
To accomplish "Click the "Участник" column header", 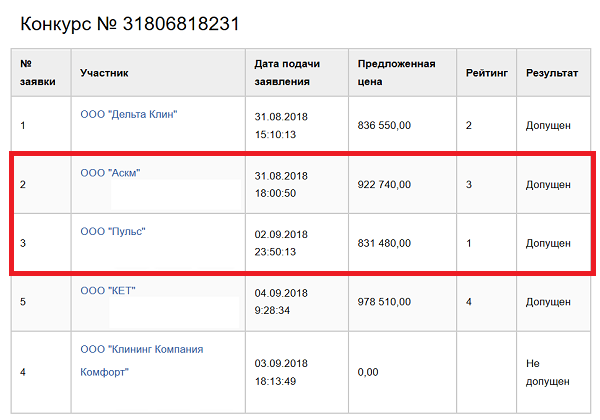I will point(104,73).
